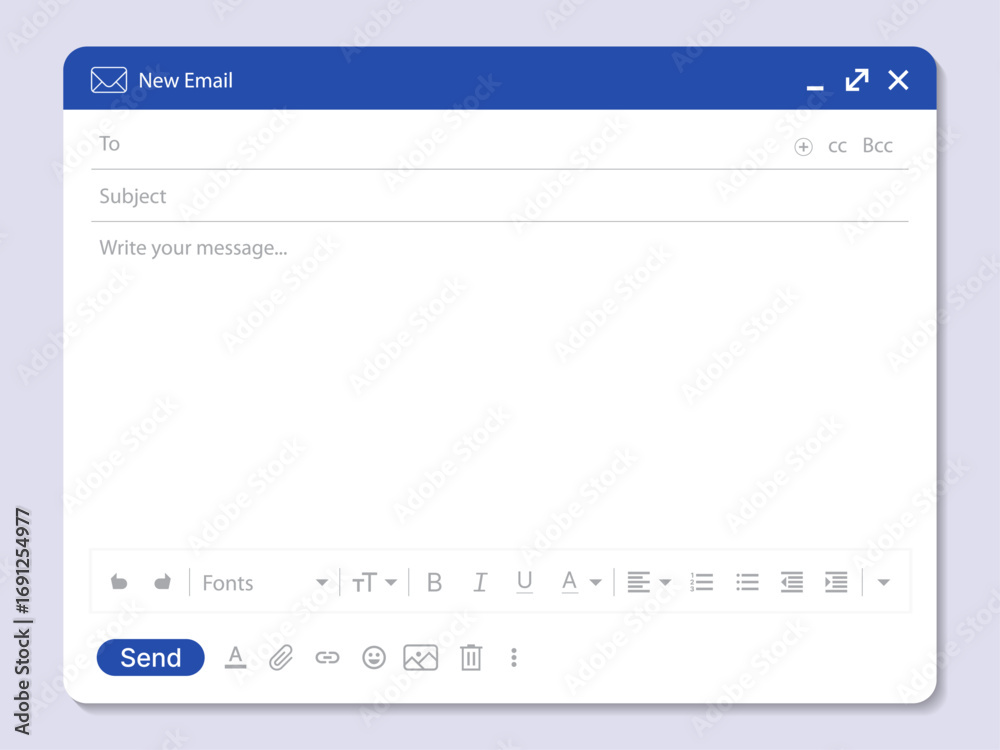Insert a link with the chain icon
The image size is (1000, 750).
pos(327,658)
